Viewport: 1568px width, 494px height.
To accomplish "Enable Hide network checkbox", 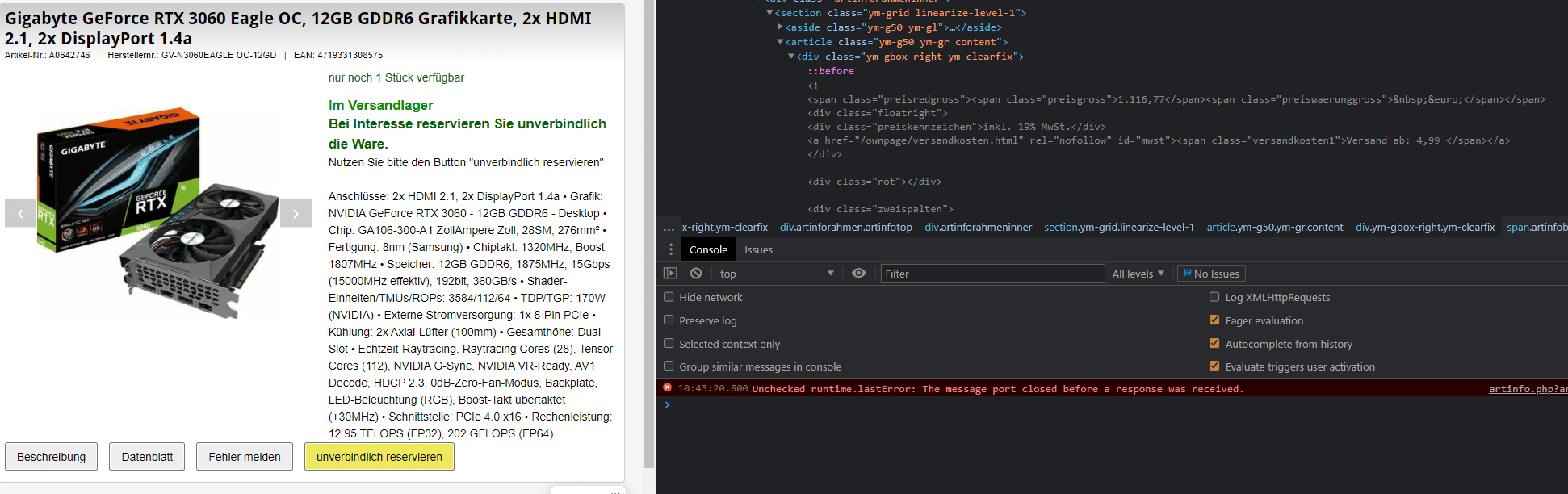I will (x=669, y=297).
